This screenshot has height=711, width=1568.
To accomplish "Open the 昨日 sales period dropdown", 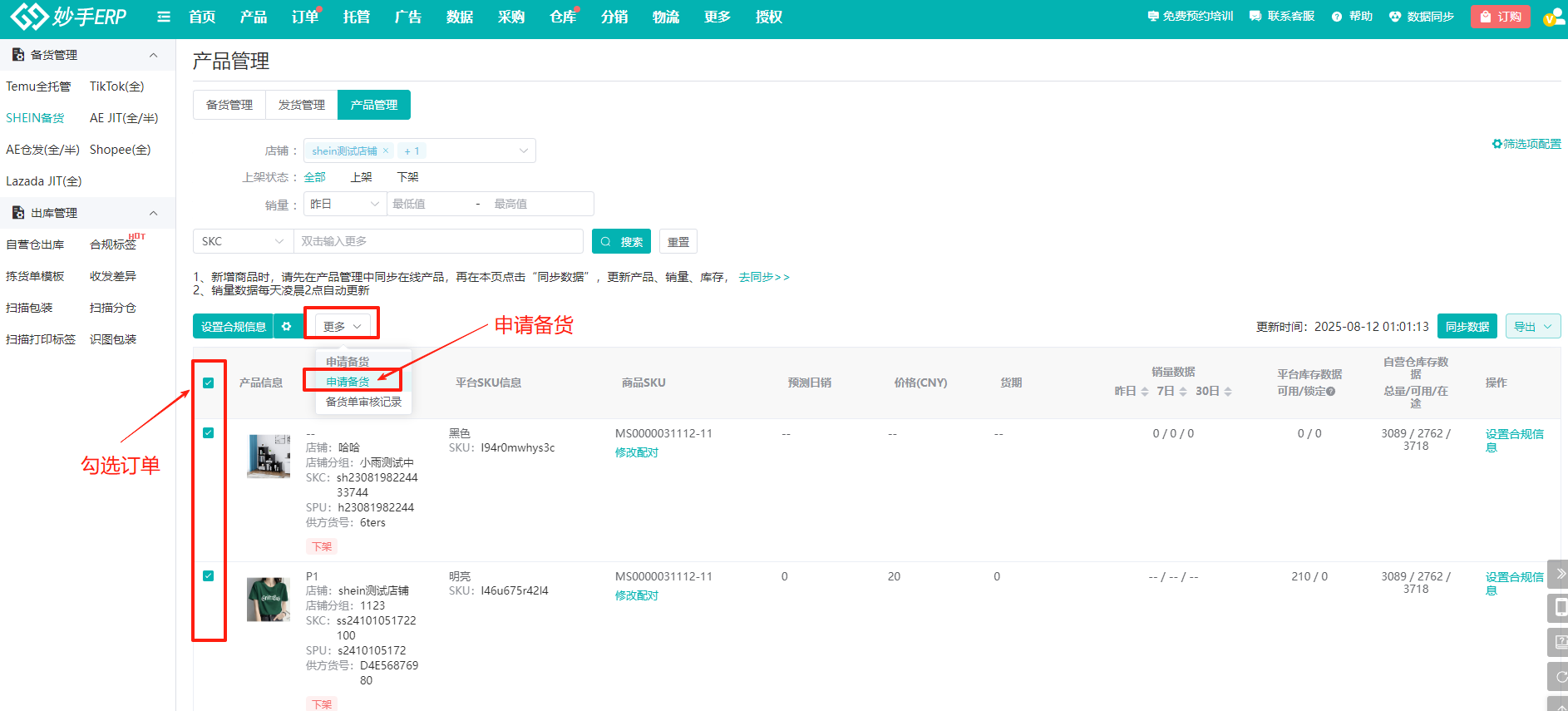I will pos(345,204).
